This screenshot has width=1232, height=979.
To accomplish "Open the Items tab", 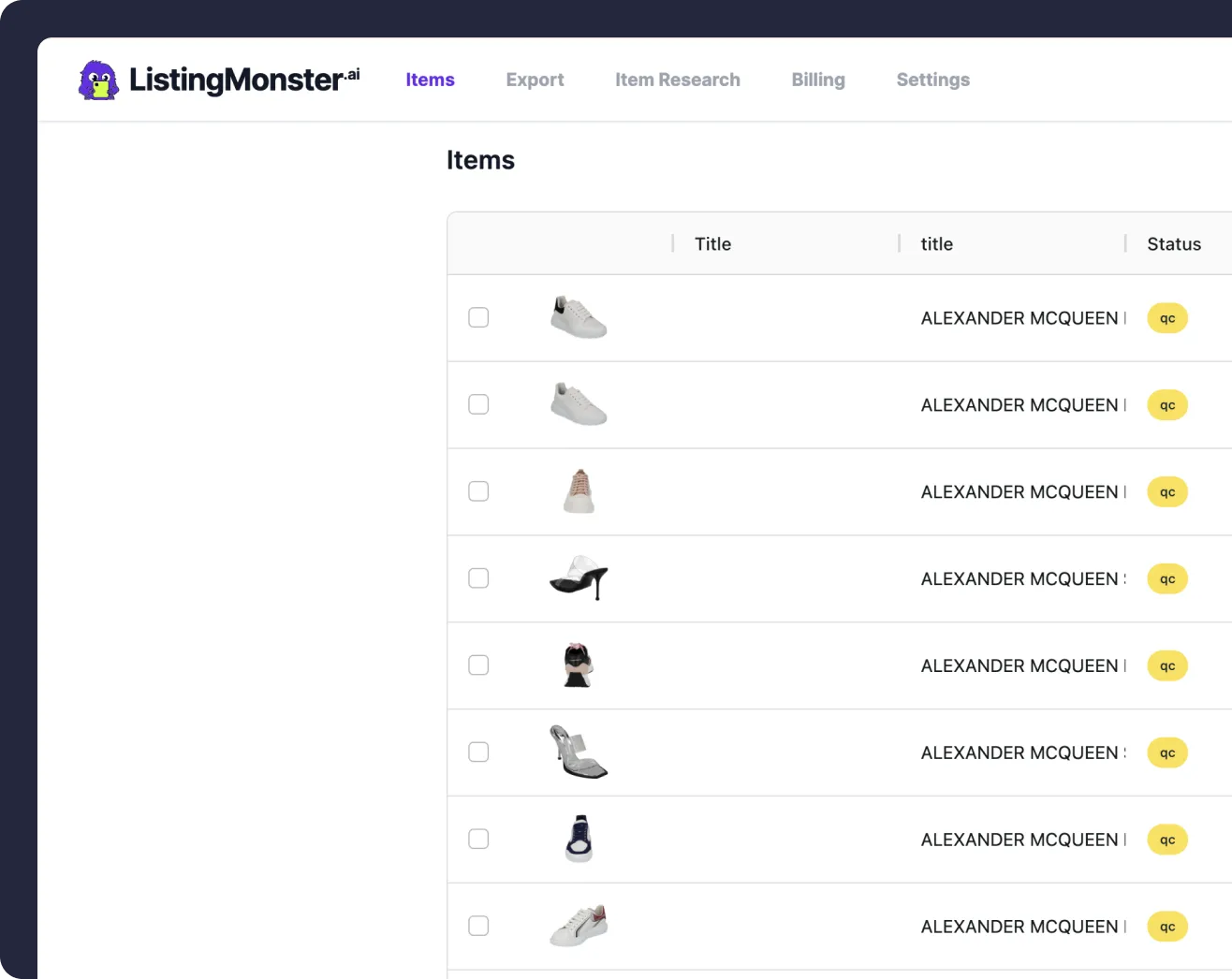I will [430, 80].
